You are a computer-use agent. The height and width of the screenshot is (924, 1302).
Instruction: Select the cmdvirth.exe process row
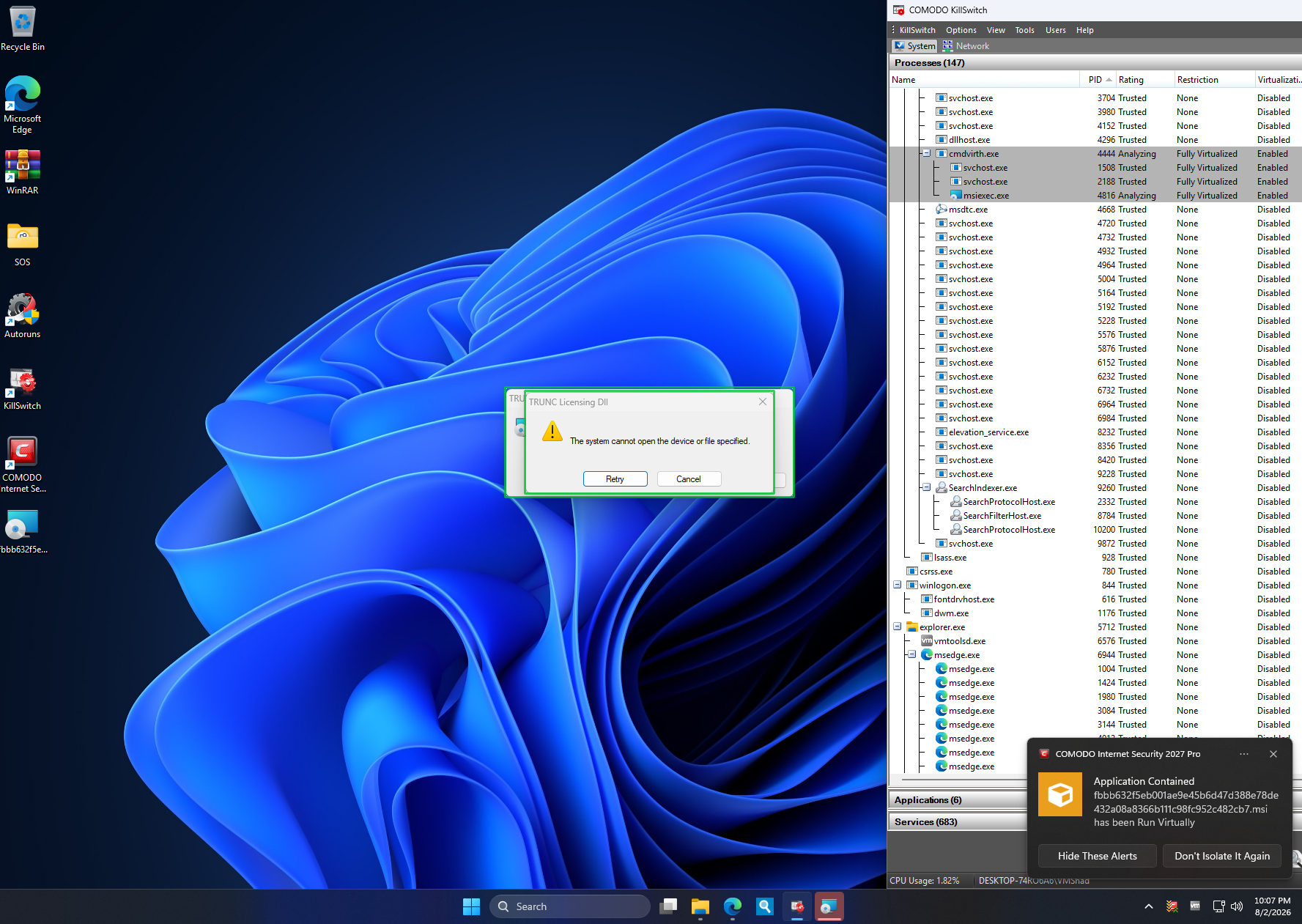(x=1095, y=154)
